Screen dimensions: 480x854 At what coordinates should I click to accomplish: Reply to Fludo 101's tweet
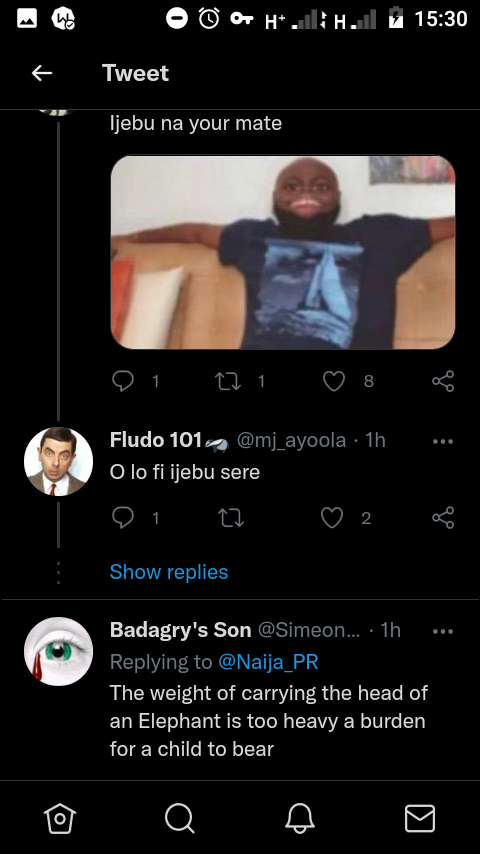pos(123,517)
